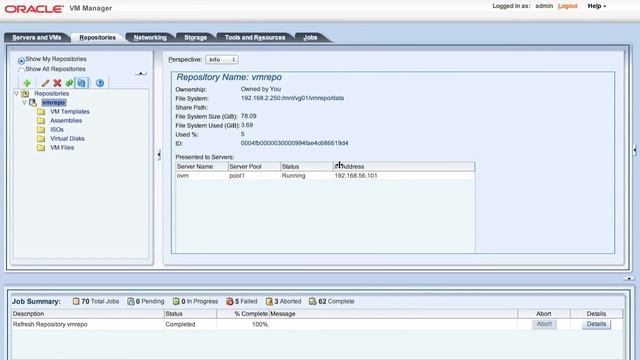Image resolution: width=640 pixels, height=360 pixels.
Task: Open Assemblies in the tree
Action: 66,120
